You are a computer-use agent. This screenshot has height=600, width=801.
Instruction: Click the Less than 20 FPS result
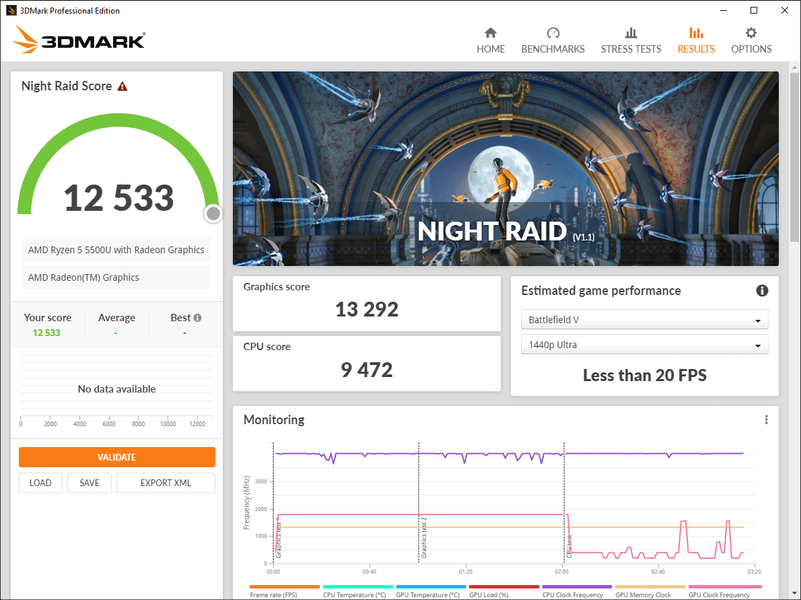(x=645, y=375)
